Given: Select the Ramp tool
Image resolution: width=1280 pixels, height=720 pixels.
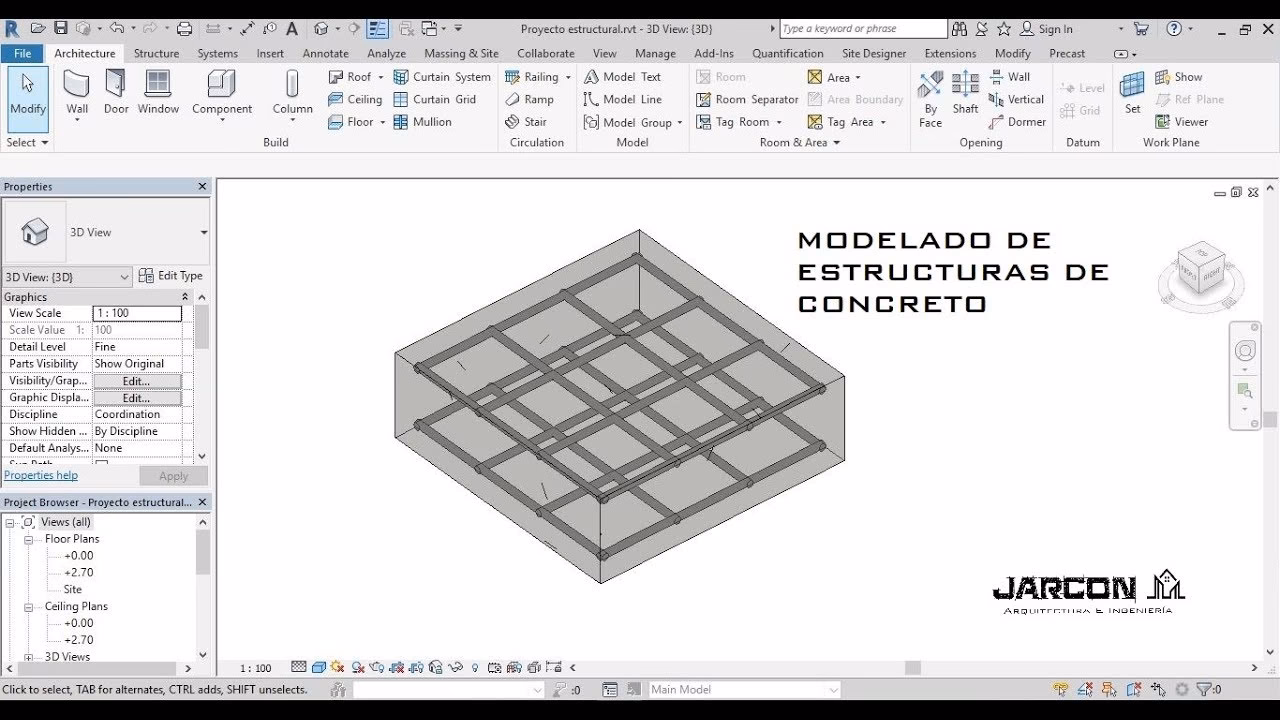Looking at the screenshot, I should [534, 99].
